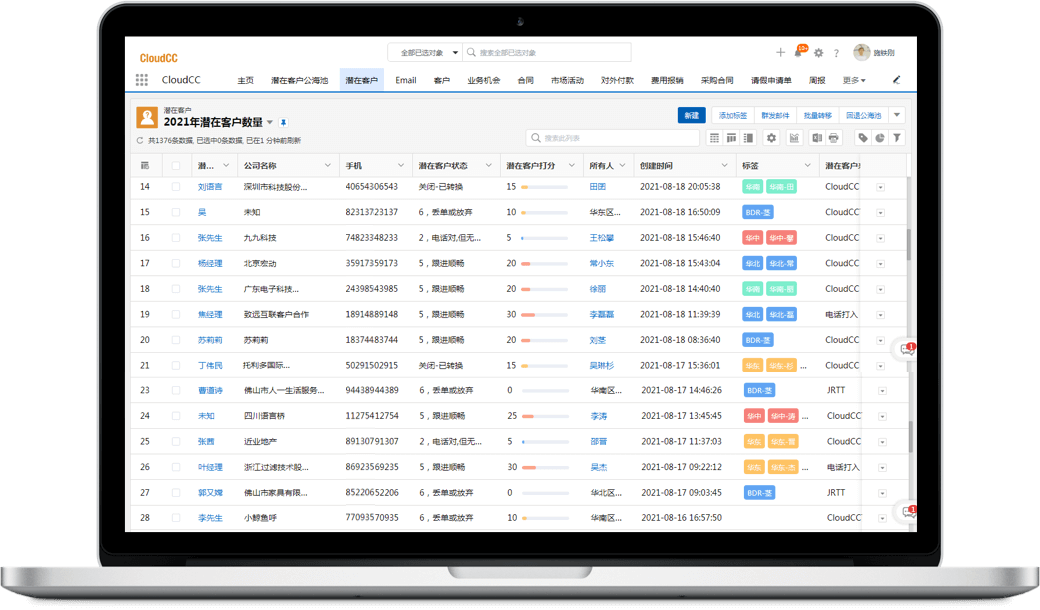Pin the current list view
This screenshot has width=1040, height=610.
[x=283, y=122]
